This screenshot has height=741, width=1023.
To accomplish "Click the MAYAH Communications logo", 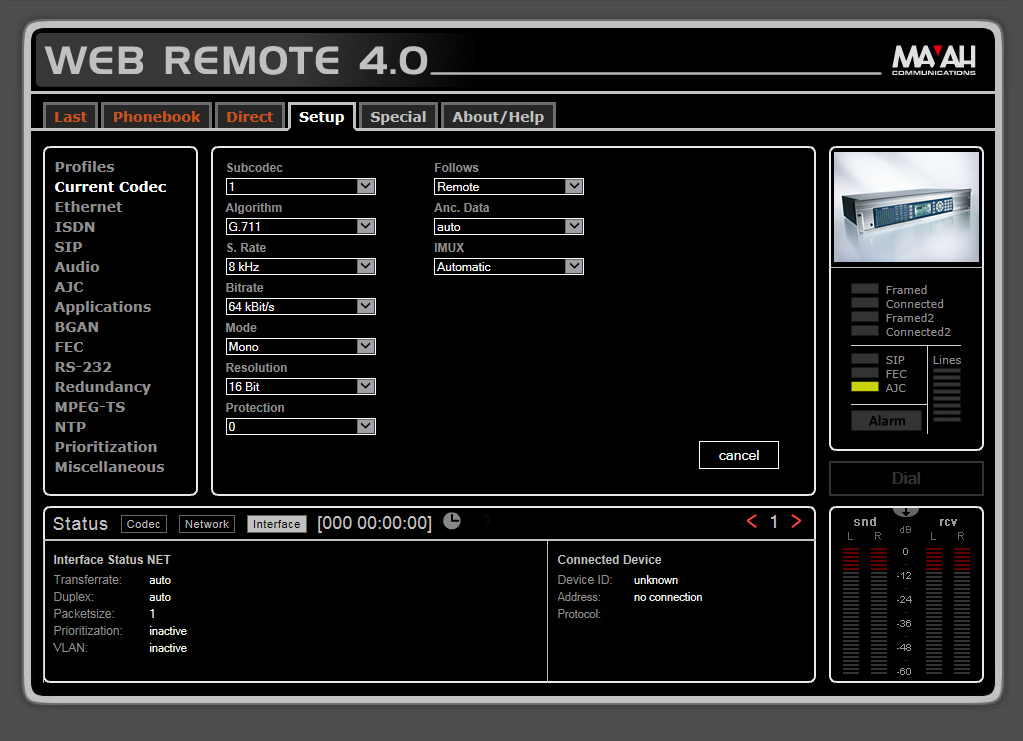I will point(934,60).
